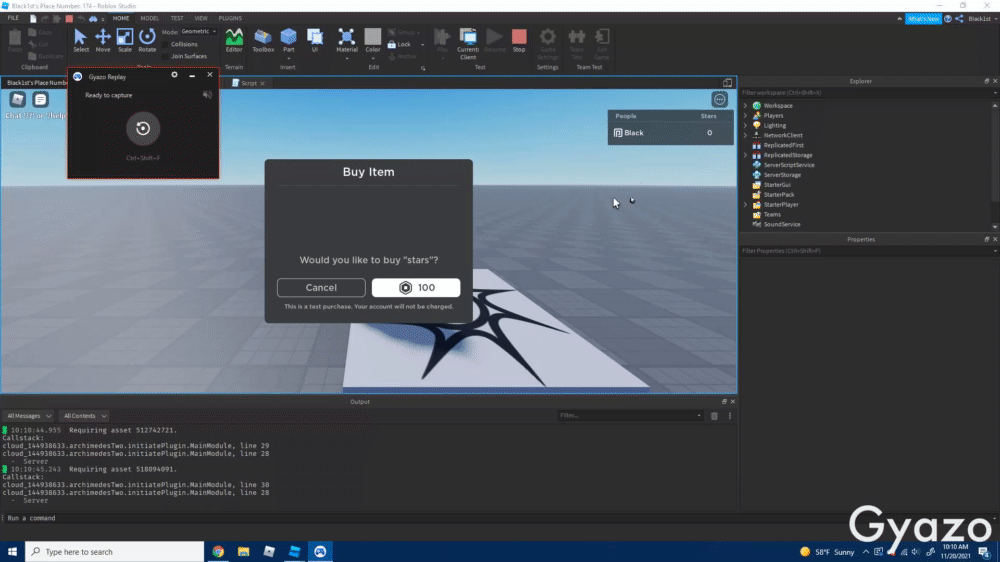This screenshot has width=1000, height=562.
Task: Select the Select tool in ribbon
Action: 80,40
